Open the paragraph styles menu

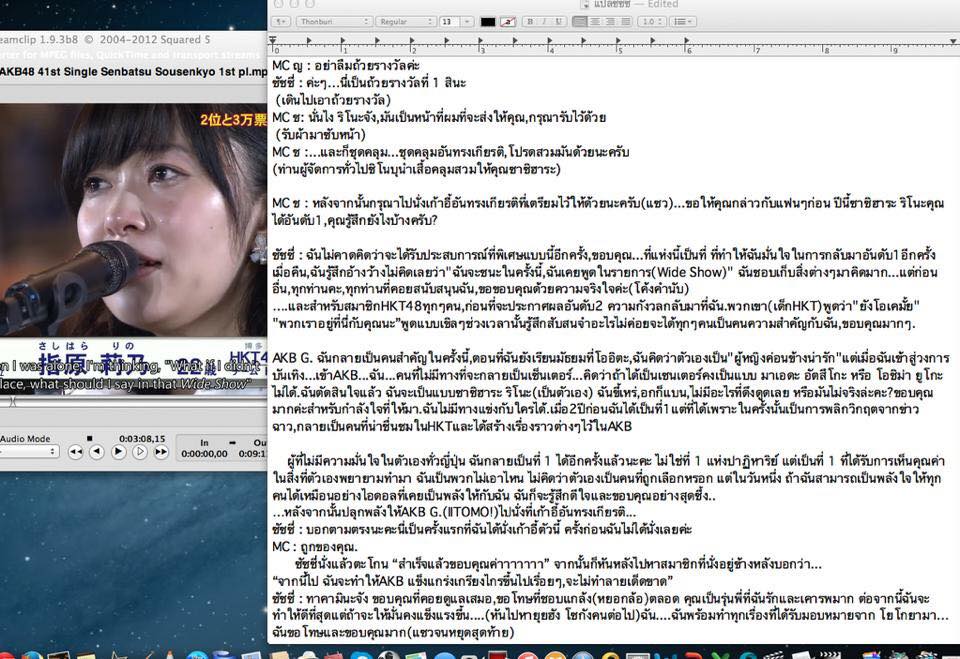tap(281, 21)
